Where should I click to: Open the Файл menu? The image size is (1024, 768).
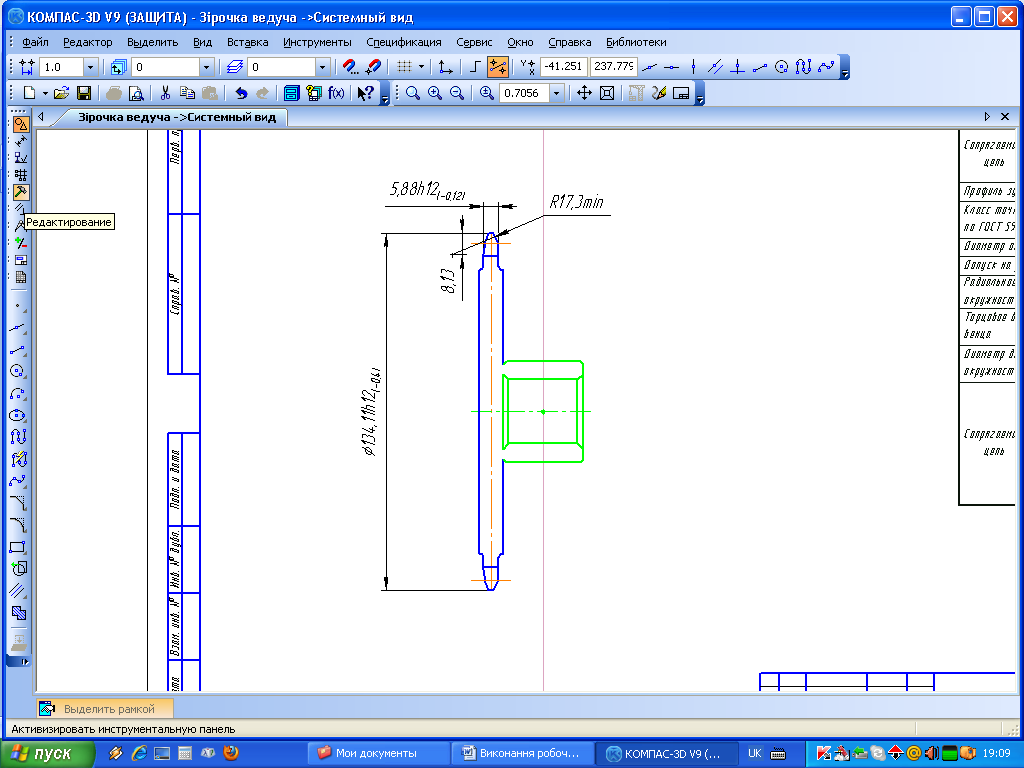(x=35, y=42)
